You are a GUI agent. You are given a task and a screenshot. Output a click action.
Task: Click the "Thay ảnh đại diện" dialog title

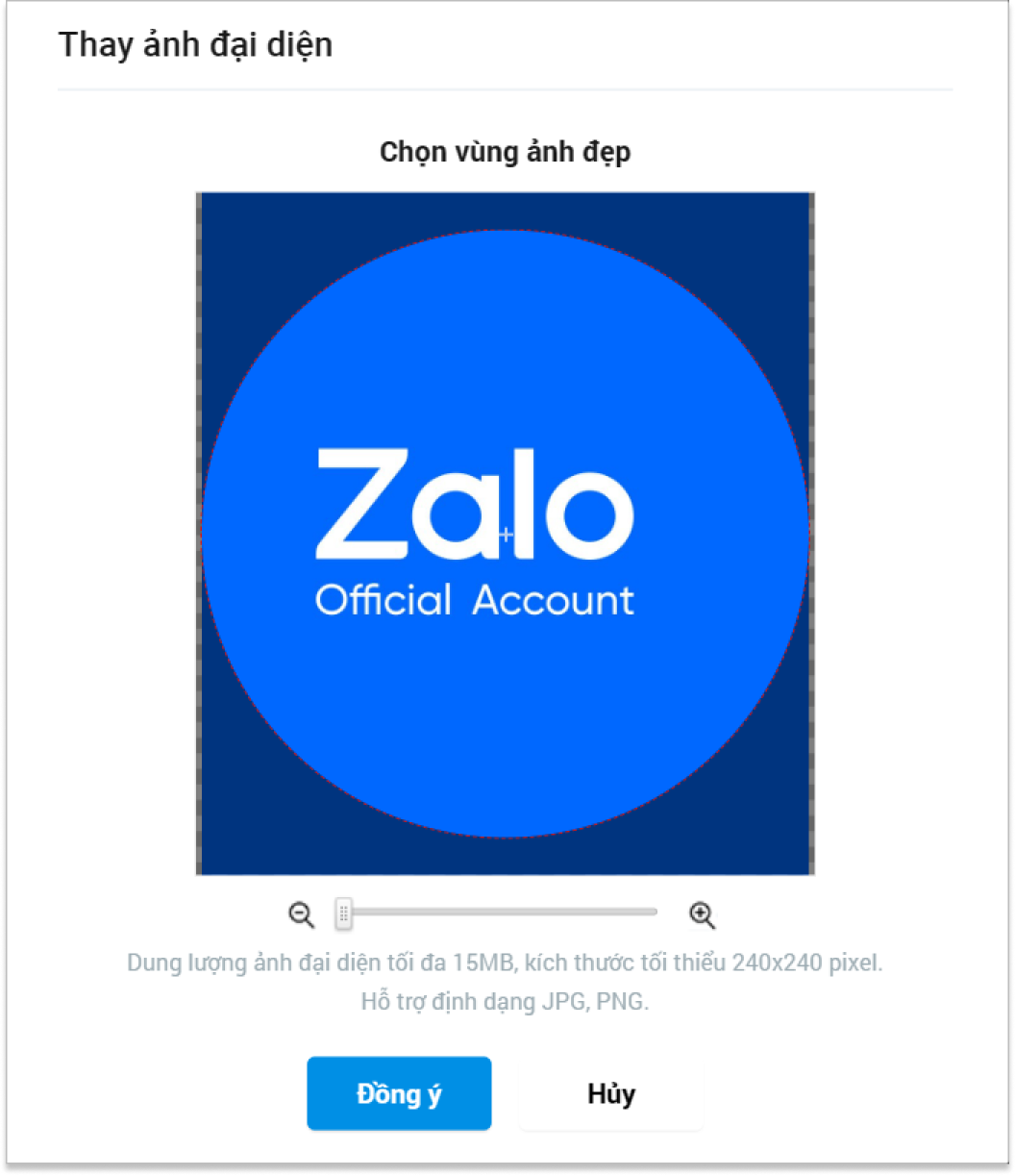coord(195,45)
